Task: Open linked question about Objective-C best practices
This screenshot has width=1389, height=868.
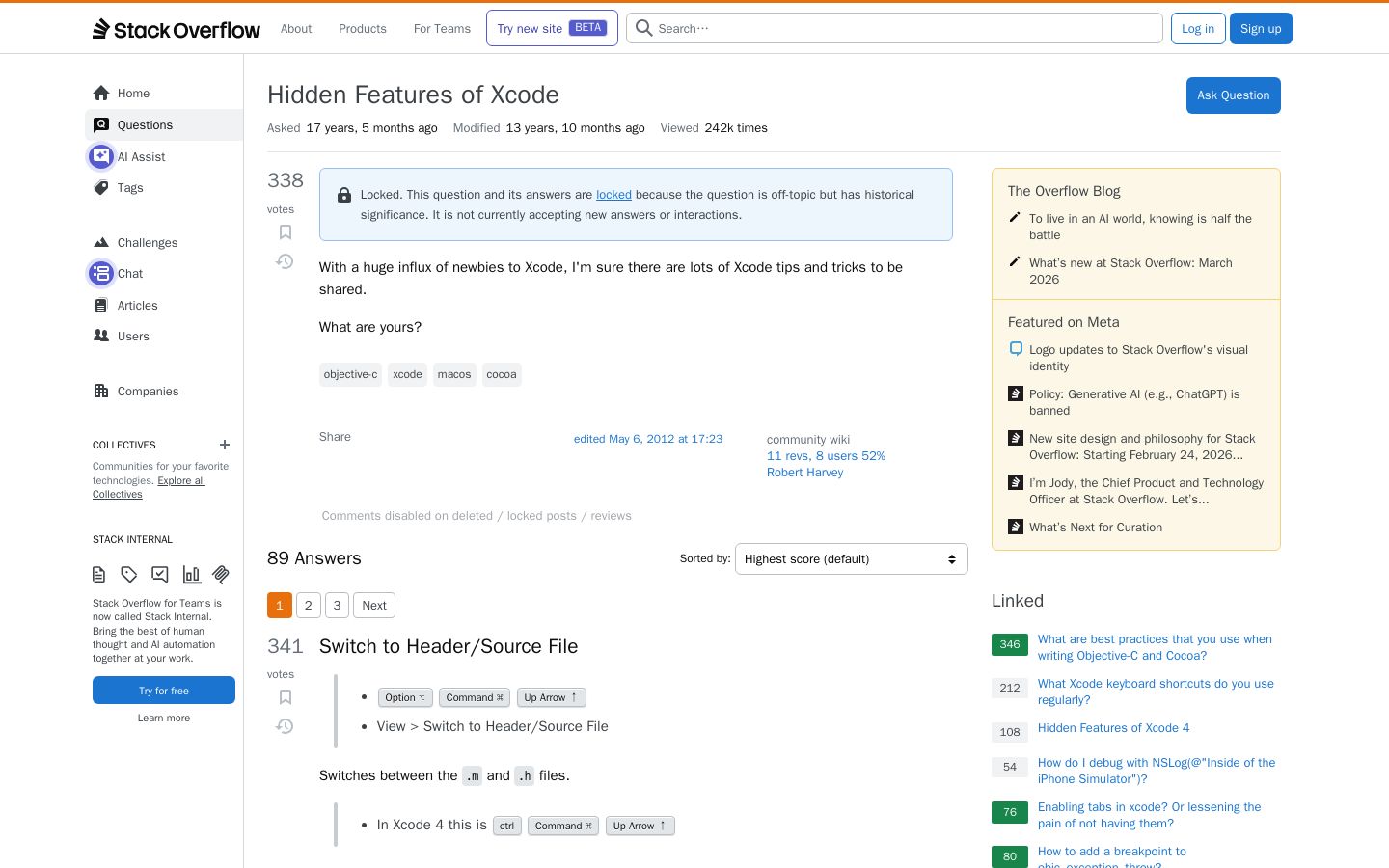Action: [1155, 647]
